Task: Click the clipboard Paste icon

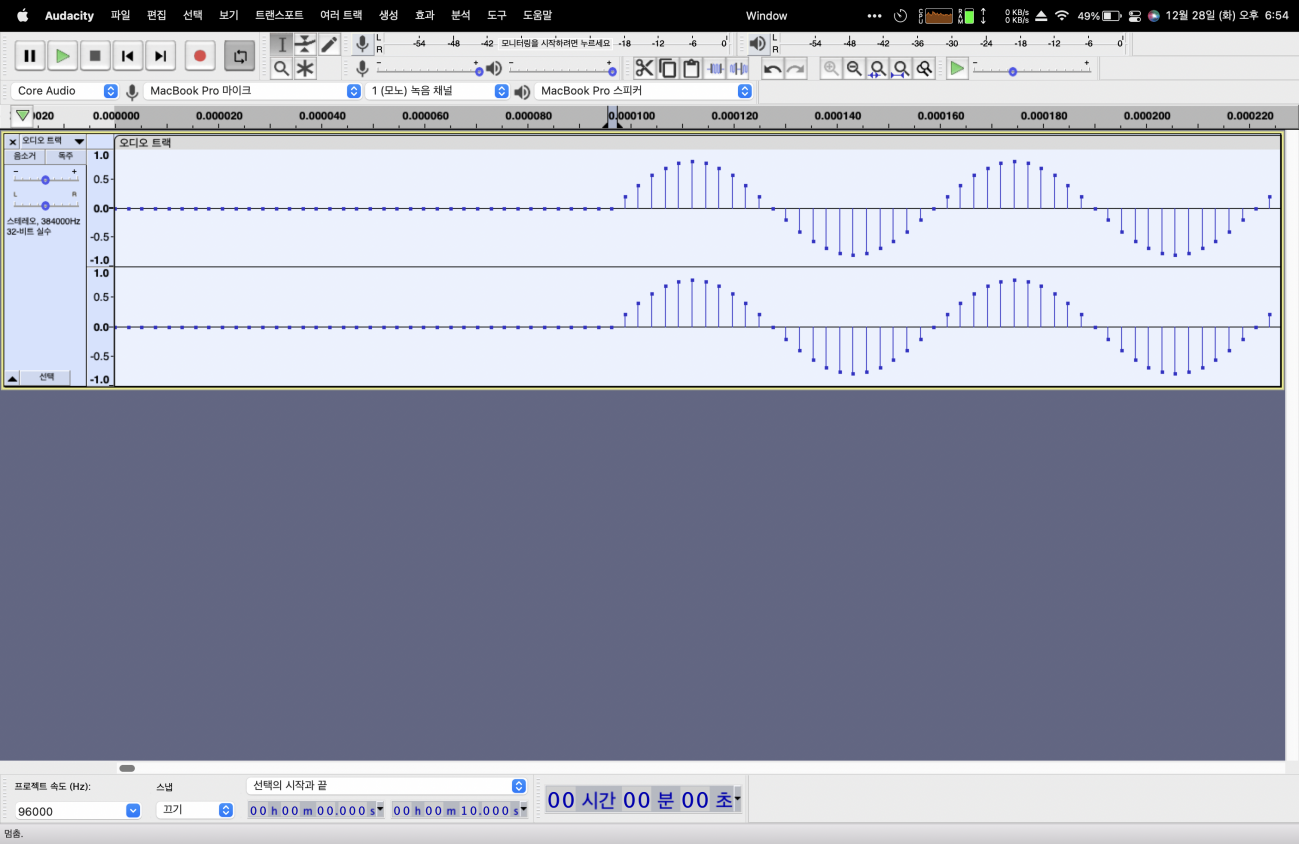Action: tap(691, 68)
